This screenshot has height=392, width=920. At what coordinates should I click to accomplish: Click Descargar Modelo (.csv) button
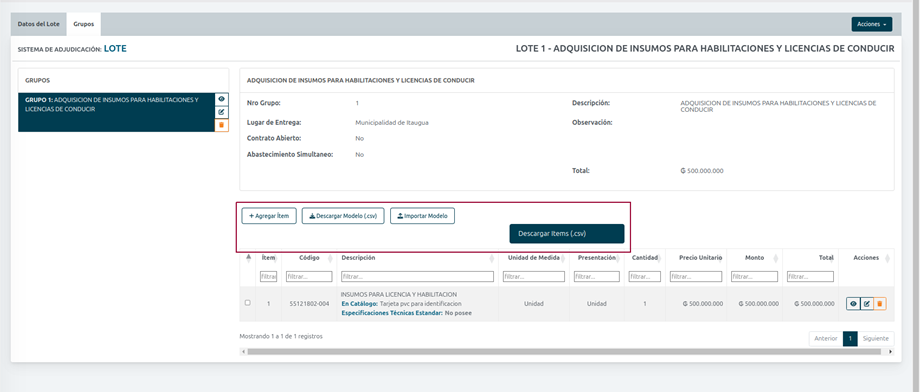(x=343, y=216)
